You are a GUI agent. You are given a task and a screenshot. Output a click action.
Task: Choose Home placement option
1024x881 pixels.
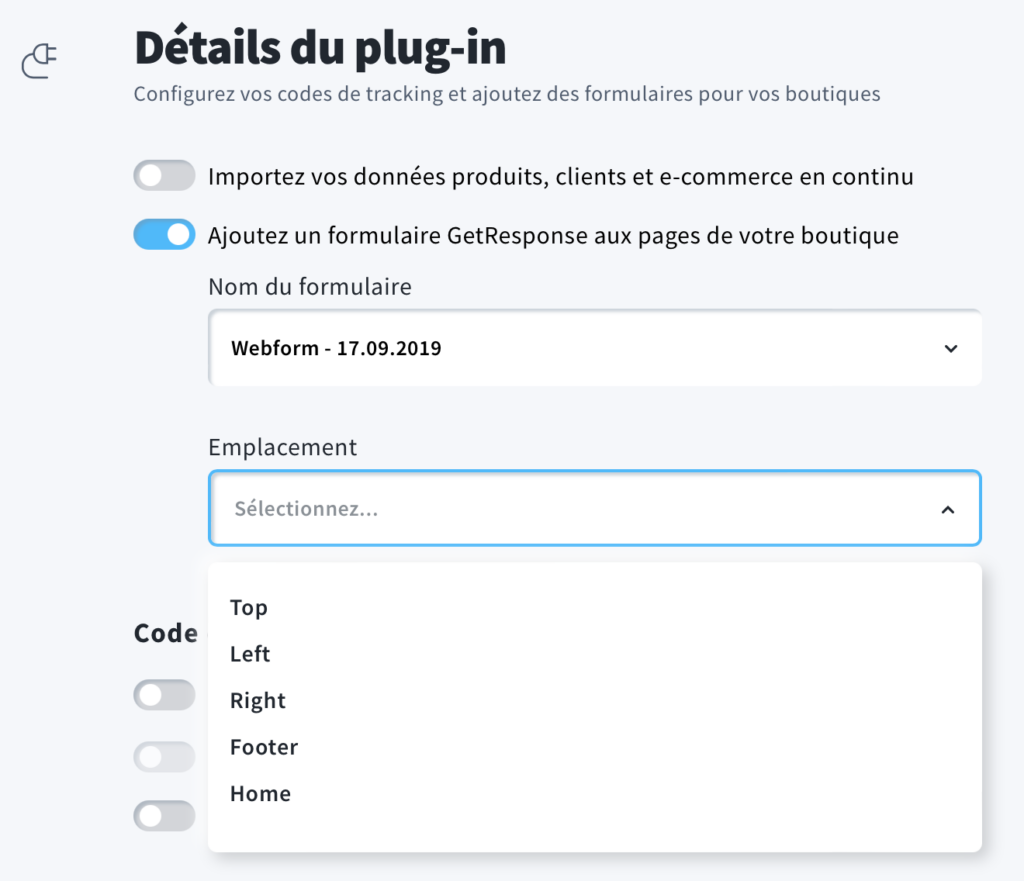tap(260, 793)
